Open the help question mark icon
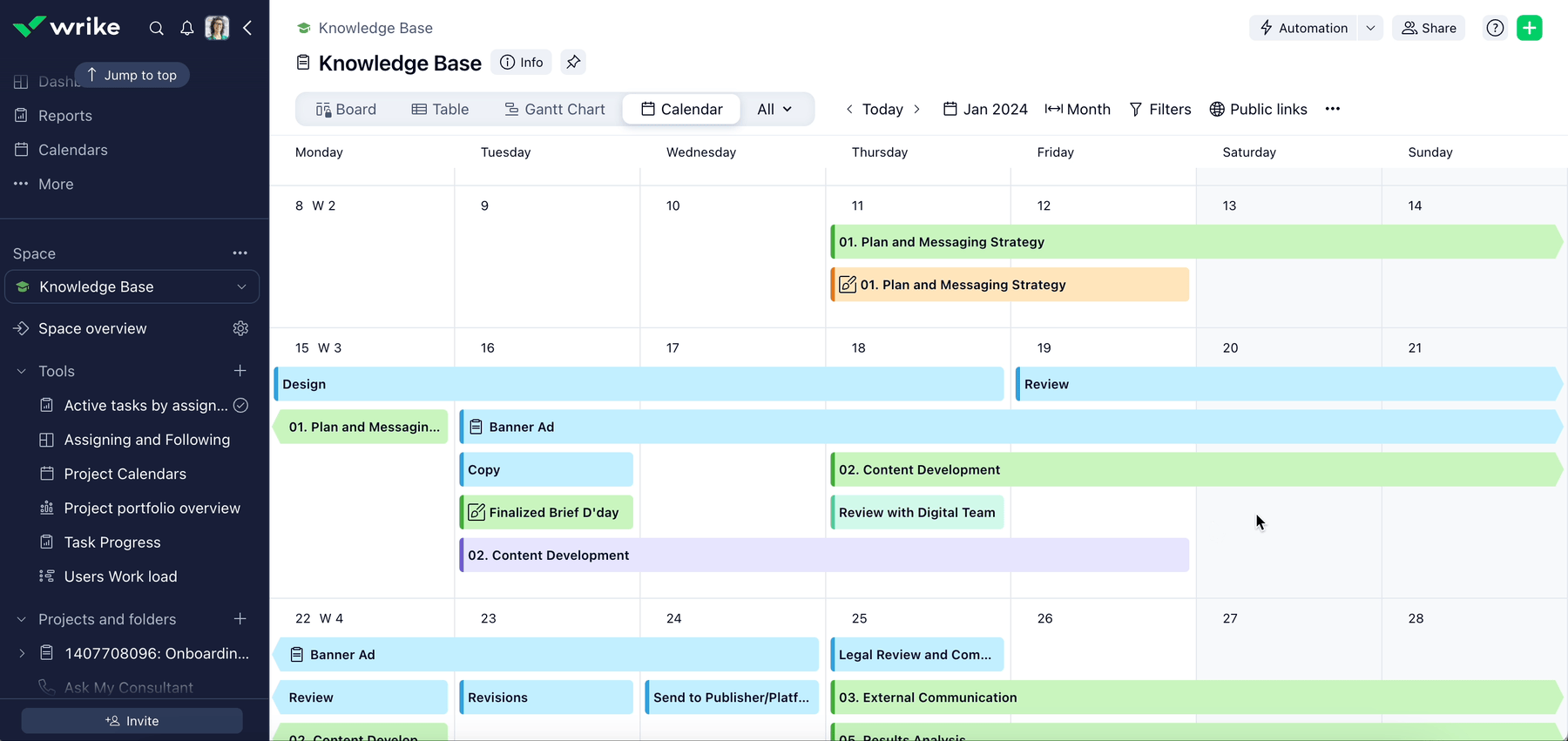Image resolution: width=1568 pixels, height=741 pixels. click(1495, 28)
